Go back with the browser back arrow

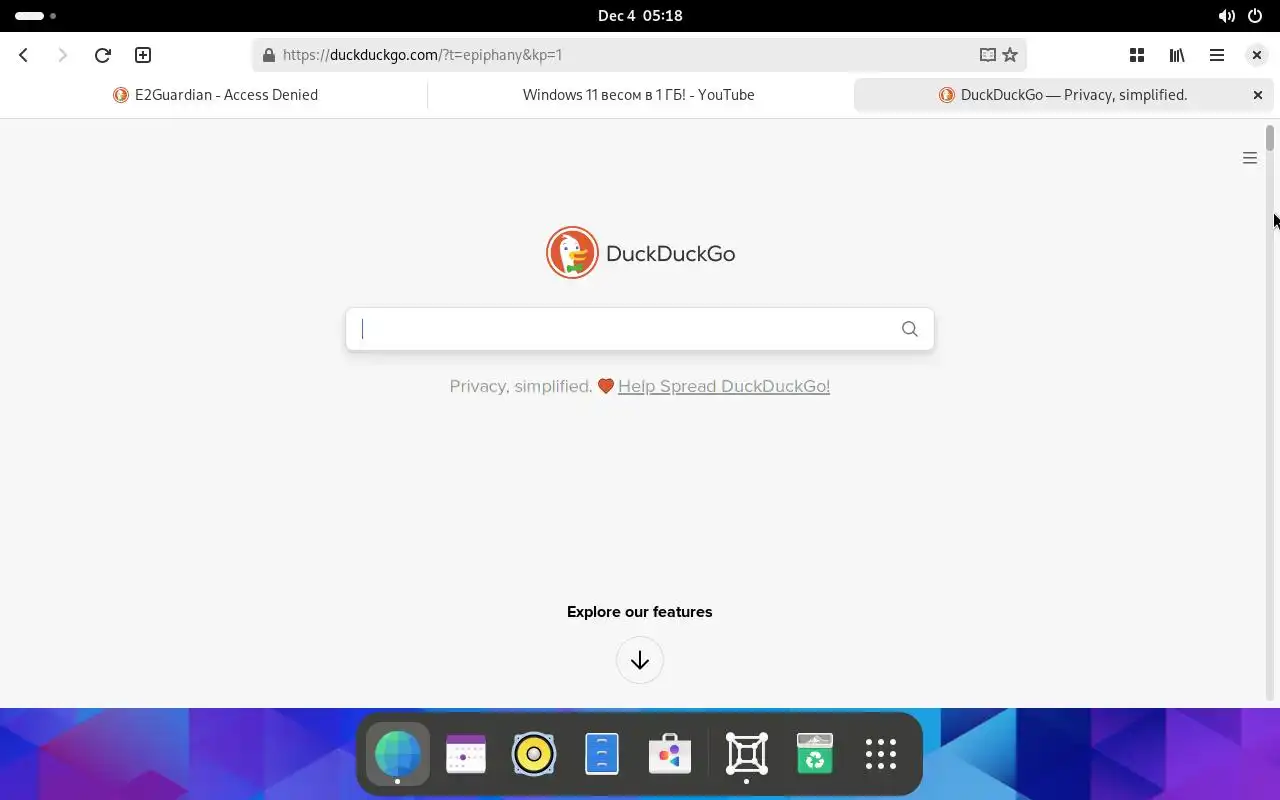(x=24, y=55)
